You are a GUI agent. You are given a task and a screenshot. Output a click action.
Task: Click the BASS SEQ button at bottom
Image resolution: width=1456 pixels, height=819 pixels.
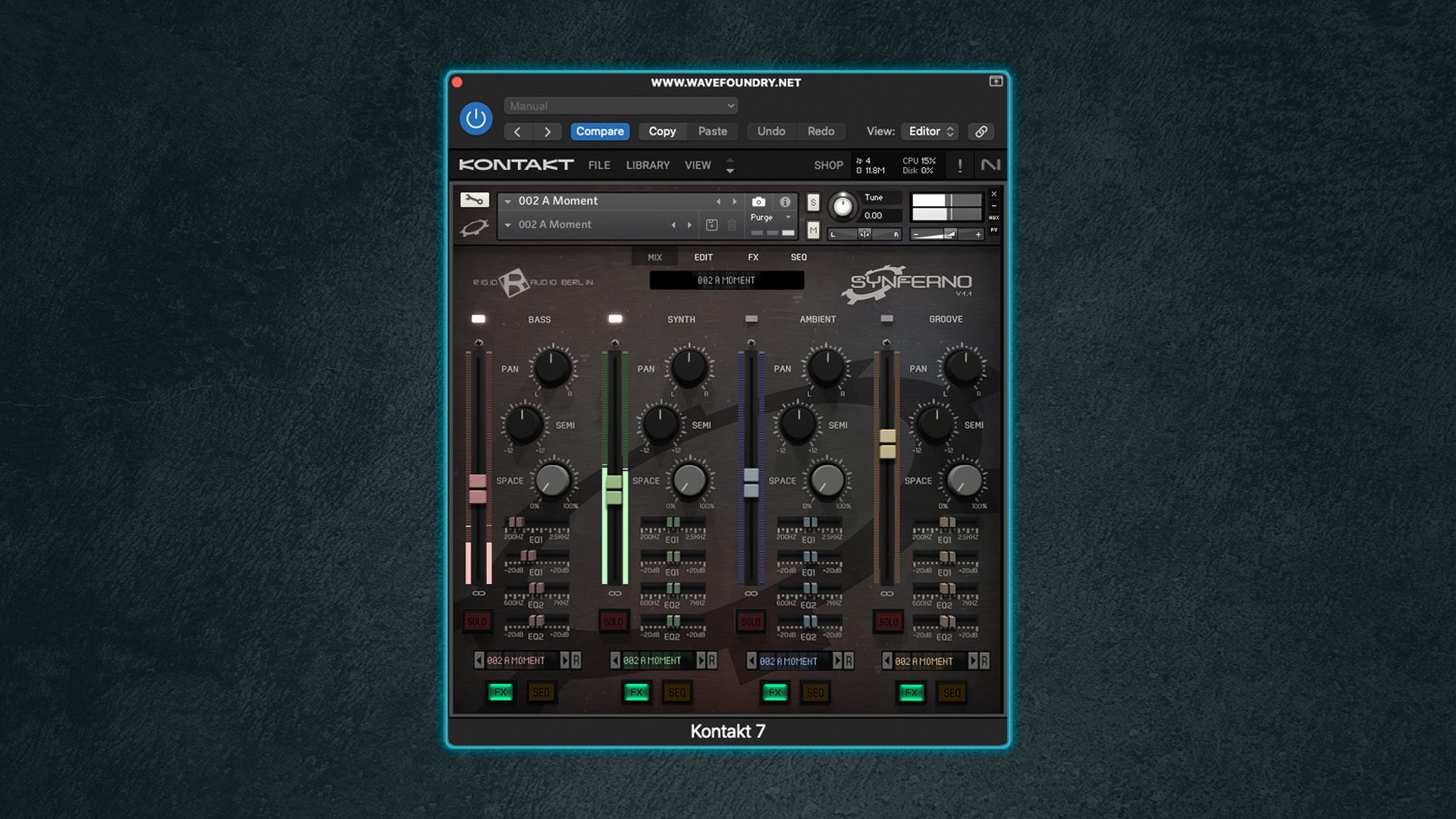click(x=541, y=692)
